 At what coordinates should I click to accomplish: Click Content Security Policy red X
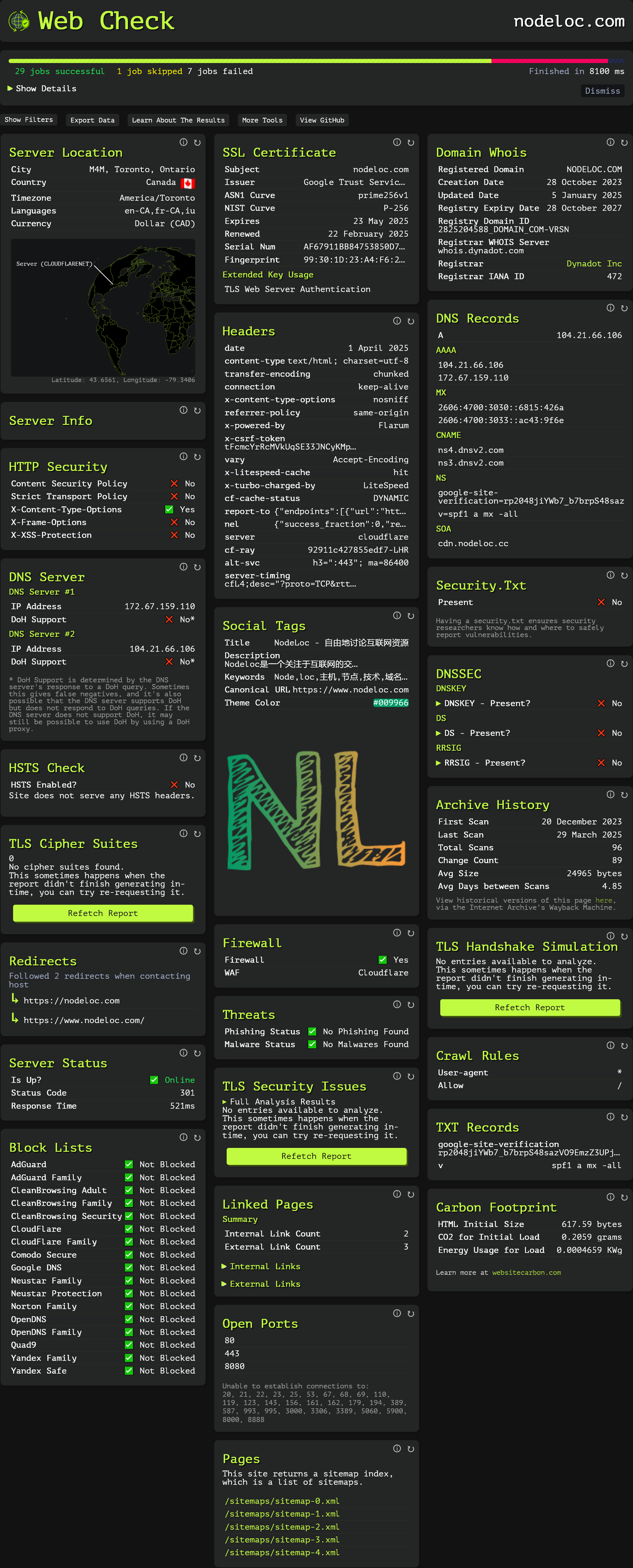[x=174, y=483]
